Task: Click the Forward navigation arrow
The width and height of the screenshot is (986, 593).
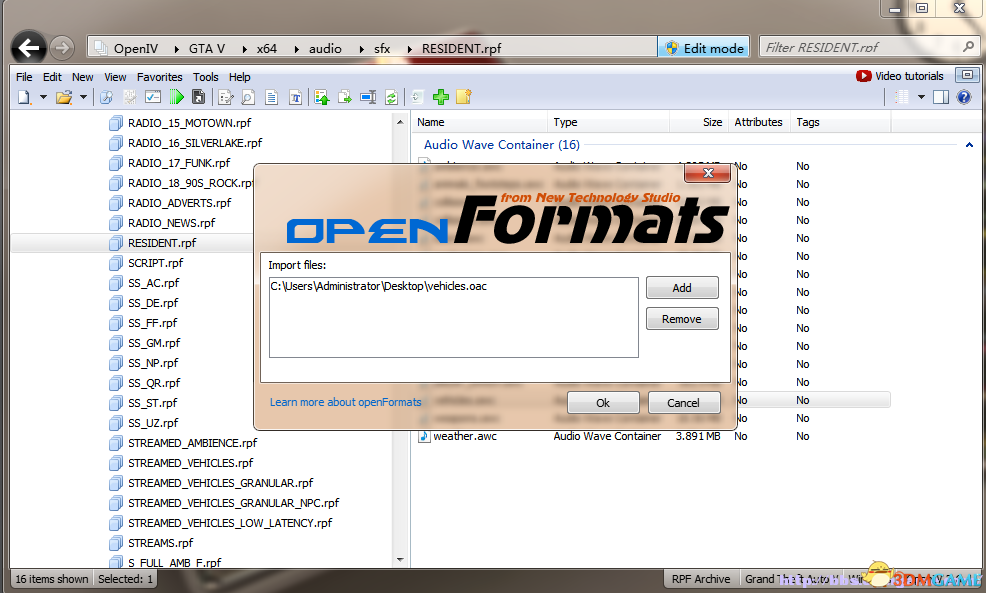Action: (x=62, y=48)
